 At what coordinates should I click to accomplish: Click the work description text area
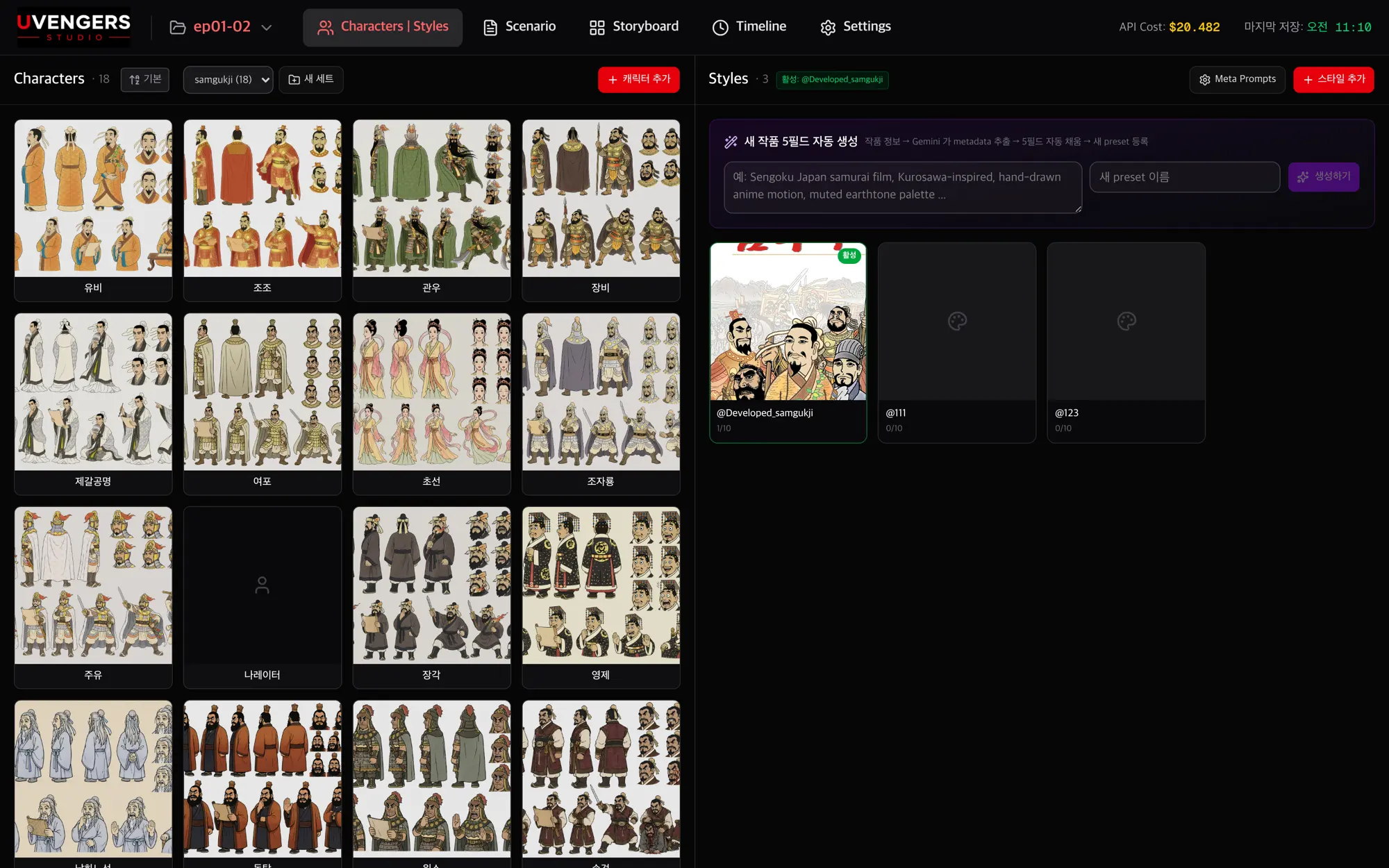point(903,187)
